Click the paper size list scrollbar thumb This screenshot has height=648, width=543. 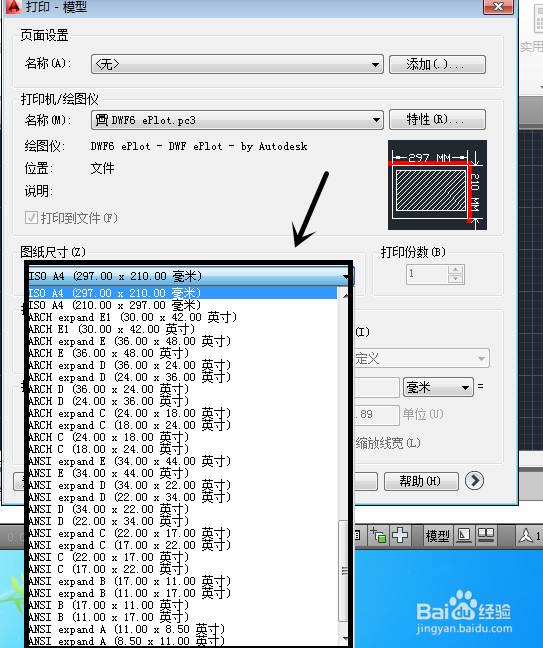coord(343,570)
